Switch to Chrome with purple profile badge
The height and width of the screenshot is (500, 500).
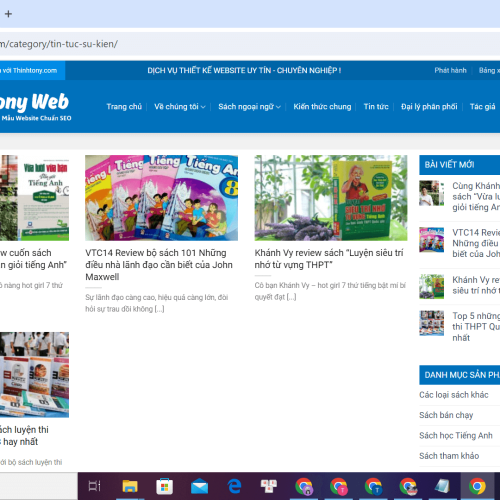click(x=304, y=486)
